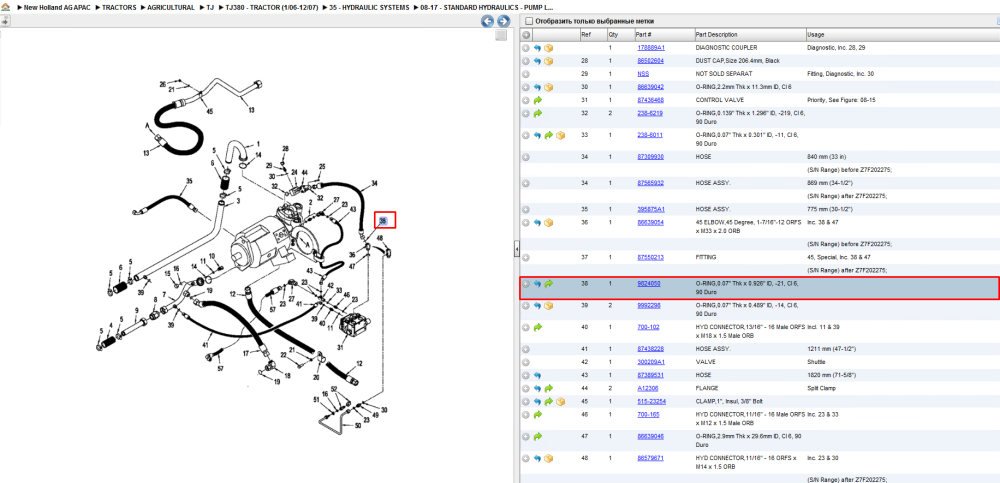Click box icon in CLAMP ref 45 row

560,401
